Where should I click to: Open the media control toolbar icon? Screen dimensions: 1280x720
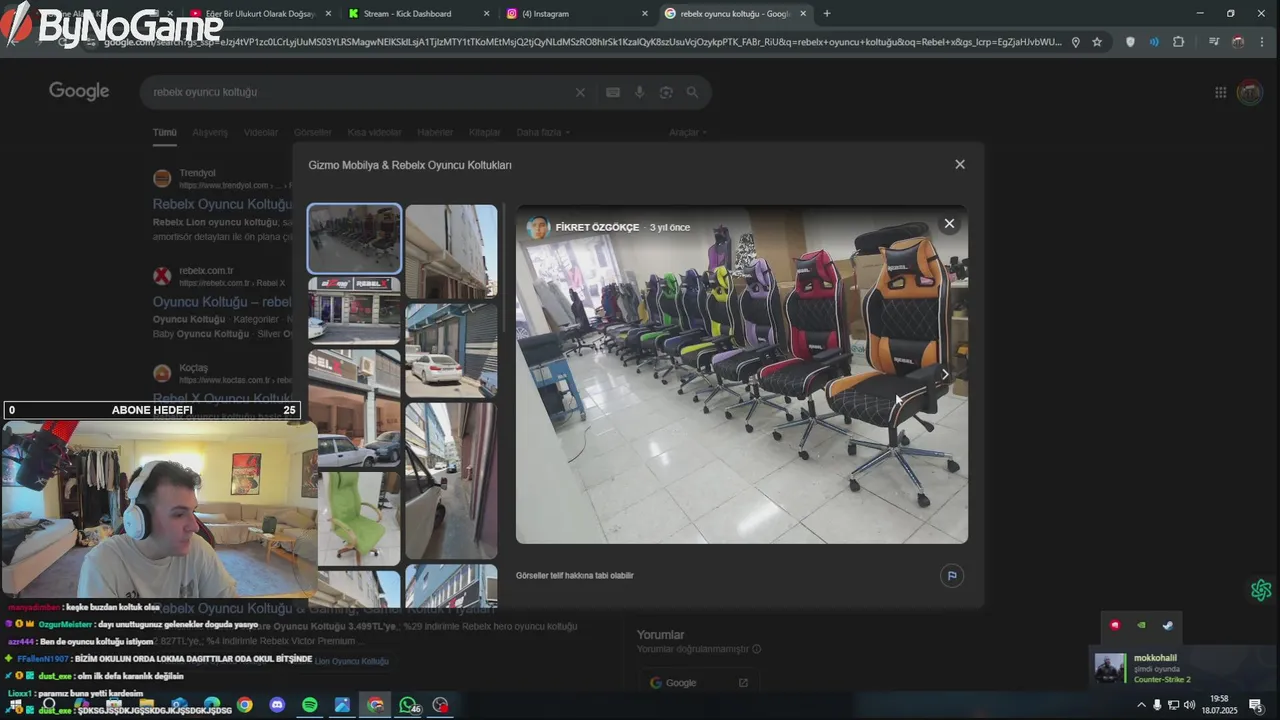pos(1214,42)
